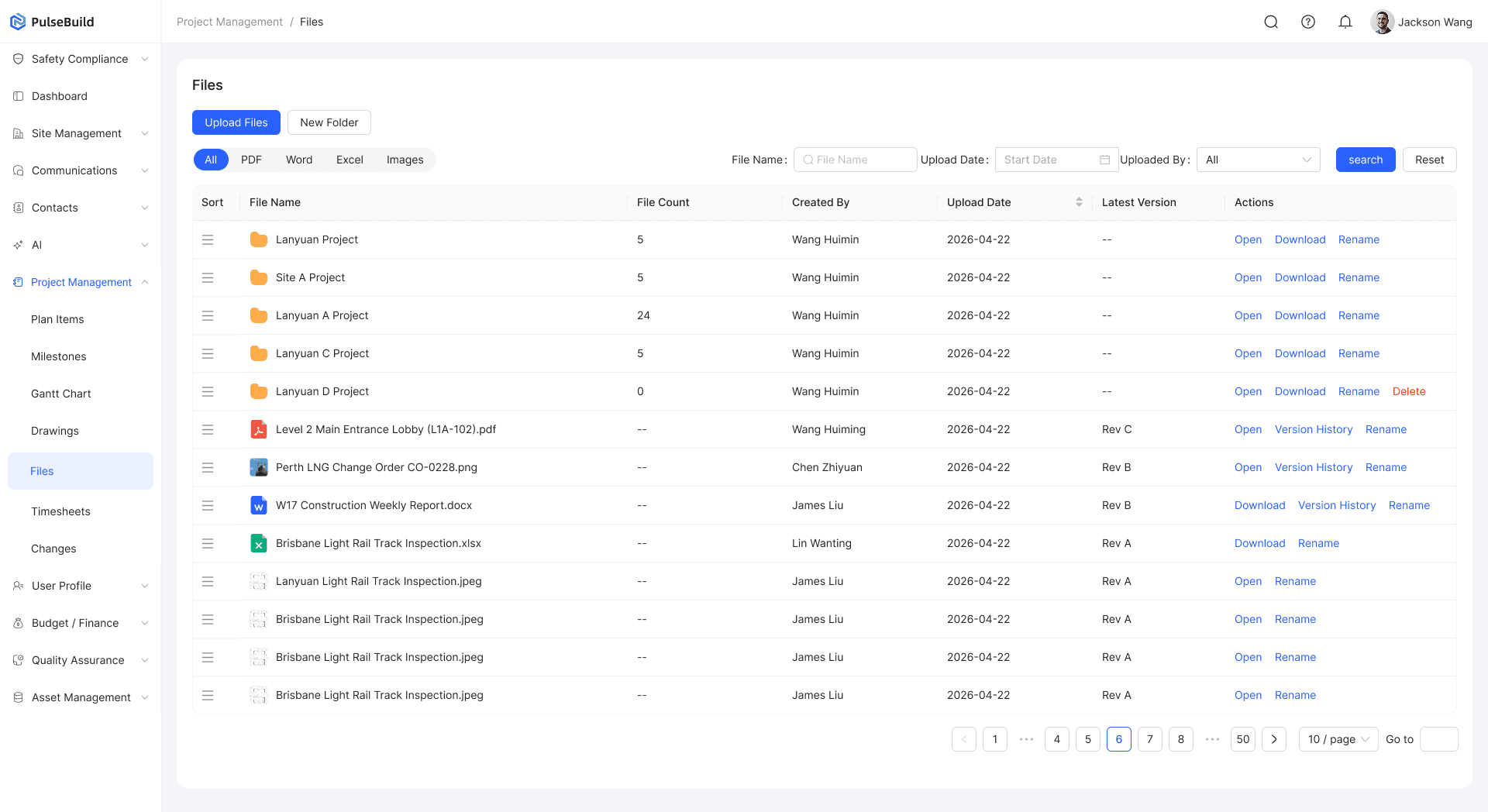Click the image icon of Lanyuan Light Rail jpeg

tap(259, 581)
